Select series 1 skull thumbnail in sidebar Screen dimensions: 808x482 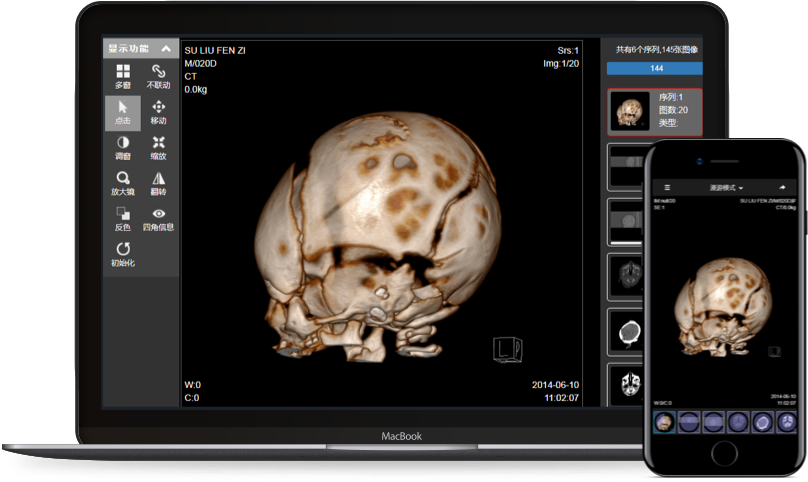point(630,111)
